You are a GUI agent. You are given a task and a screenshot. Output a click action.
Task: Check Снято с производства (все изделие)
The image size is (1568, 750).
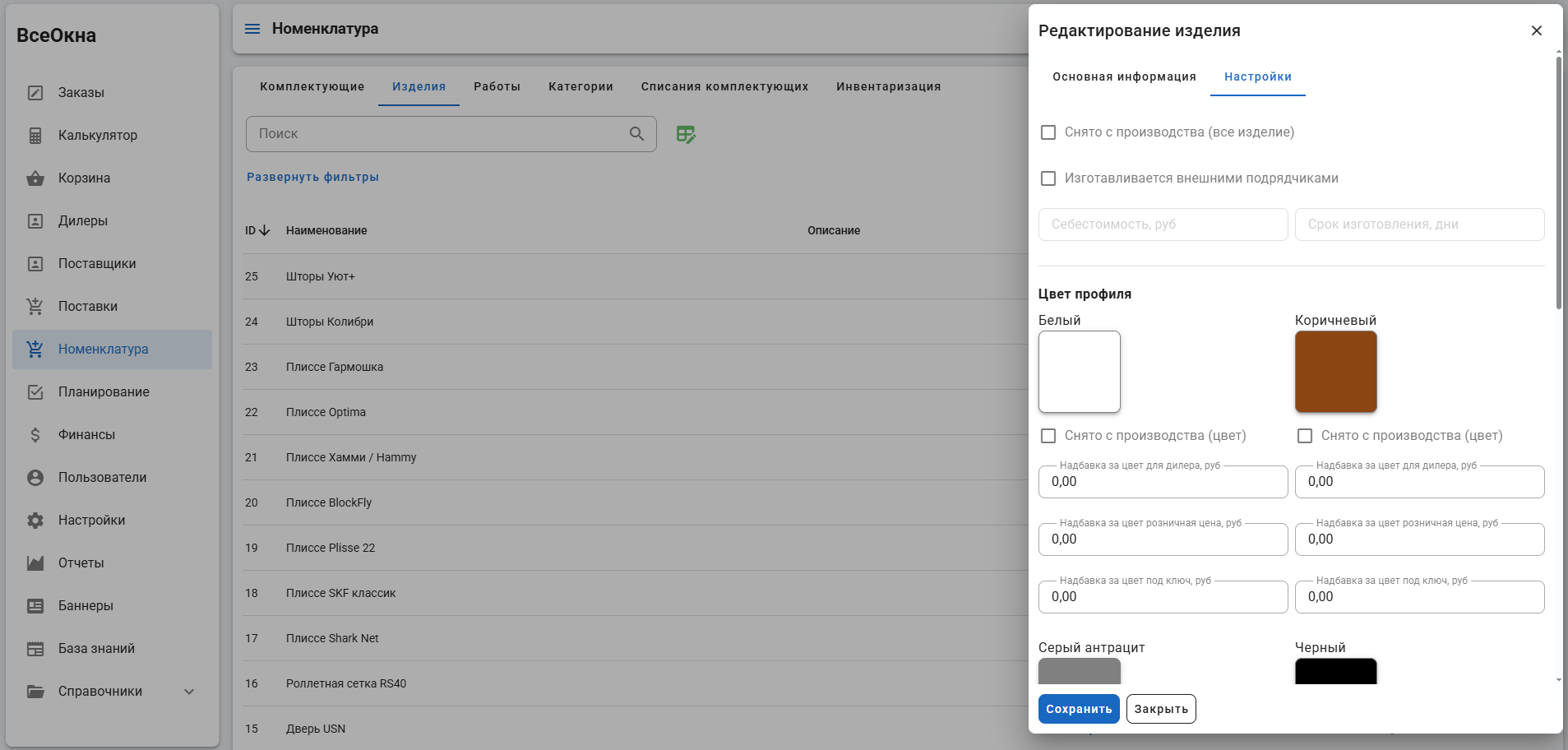point(1048,132)
